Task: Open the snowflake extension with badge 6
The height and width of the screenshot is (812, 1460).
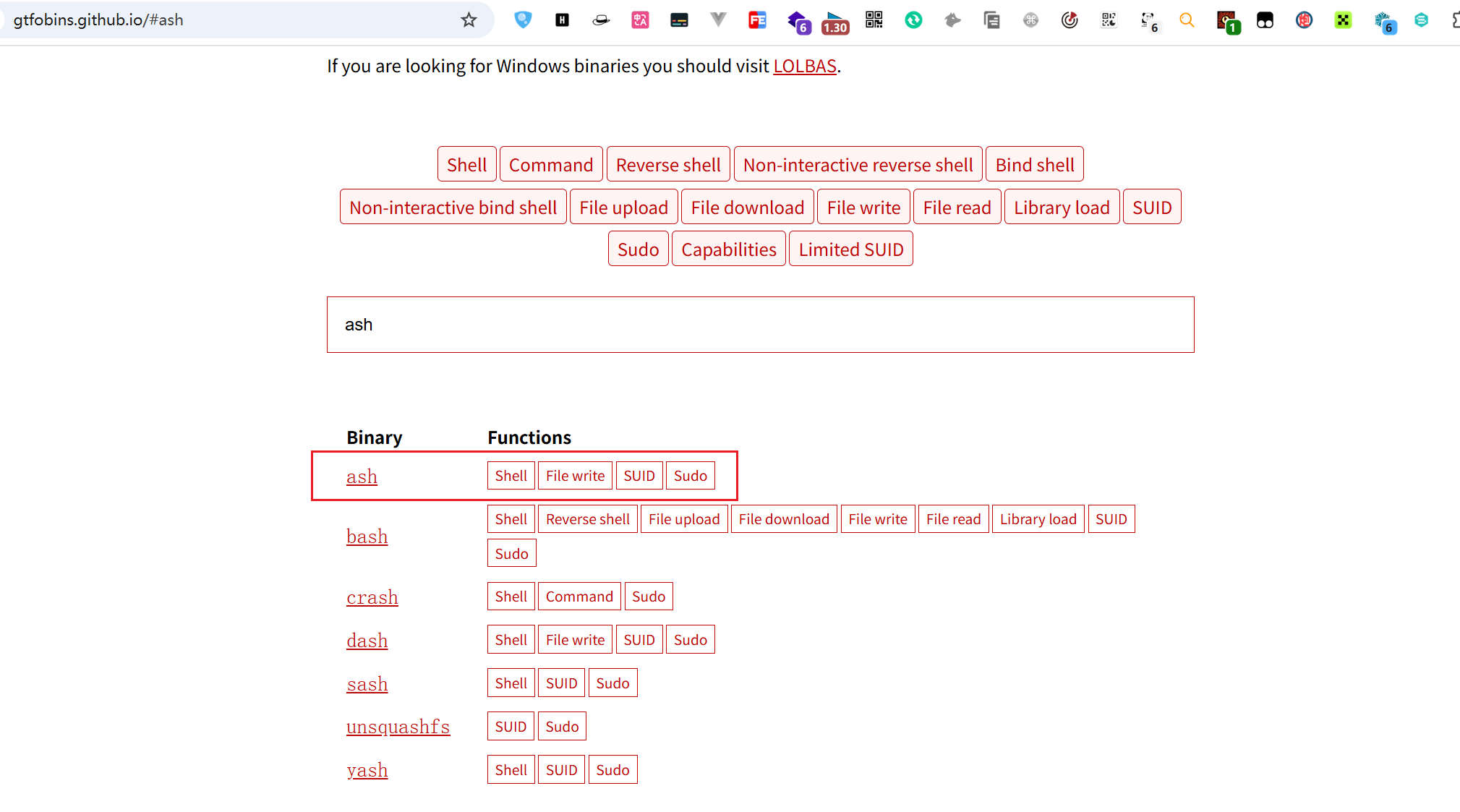Action: (x=1383, y=22)
